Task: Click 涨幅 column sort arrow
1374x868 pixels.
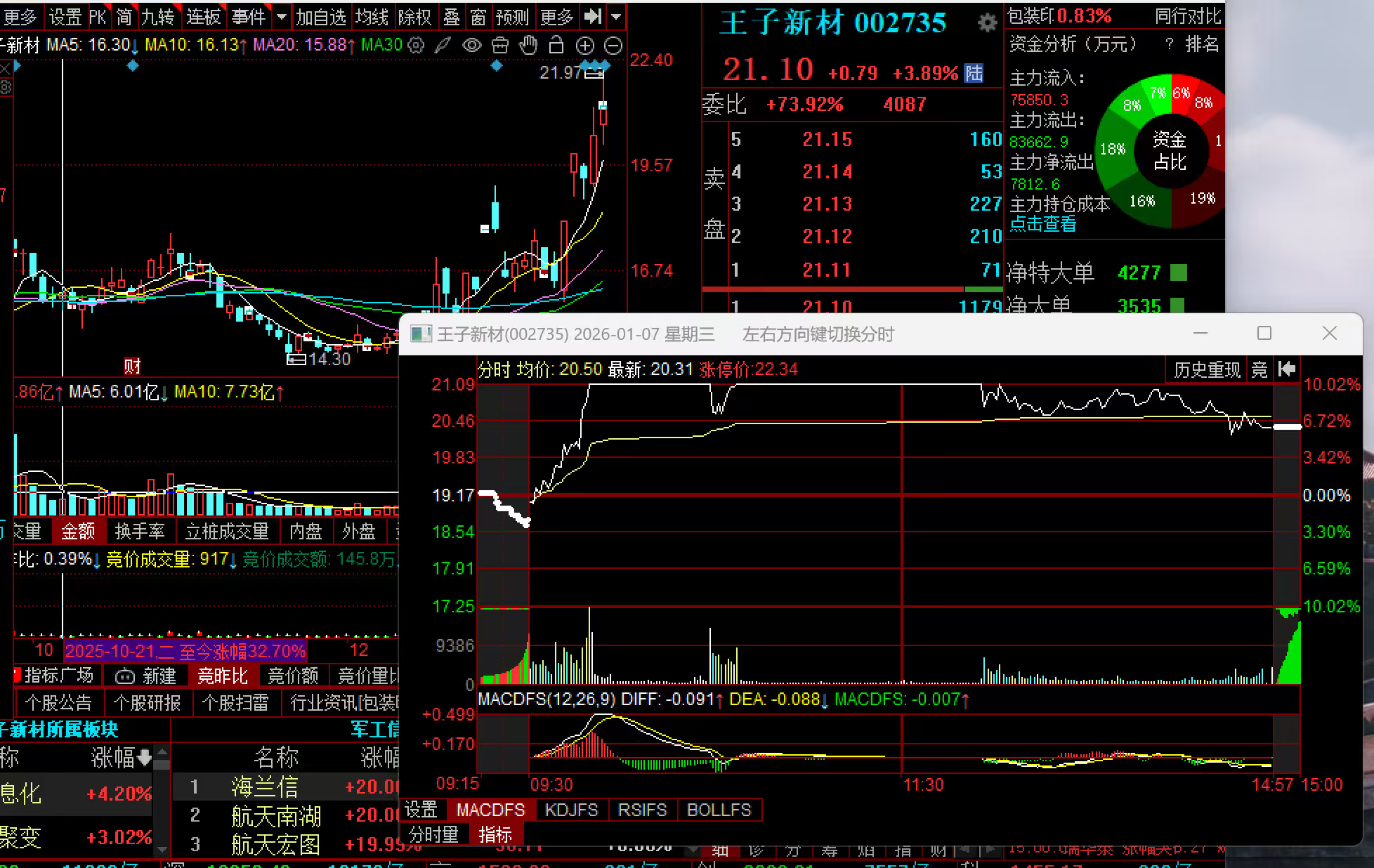Action: click(x=145, y=757)
